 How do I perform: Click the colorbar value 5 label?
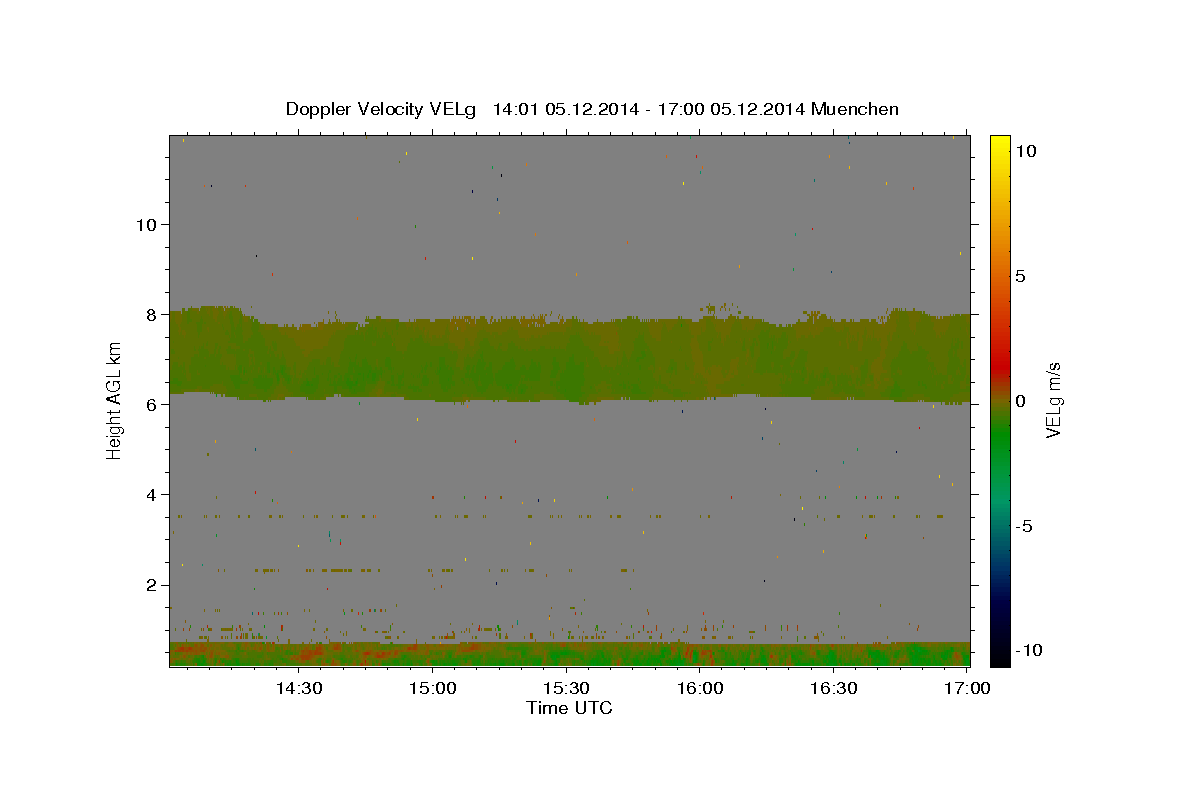tap(1020, 276)
